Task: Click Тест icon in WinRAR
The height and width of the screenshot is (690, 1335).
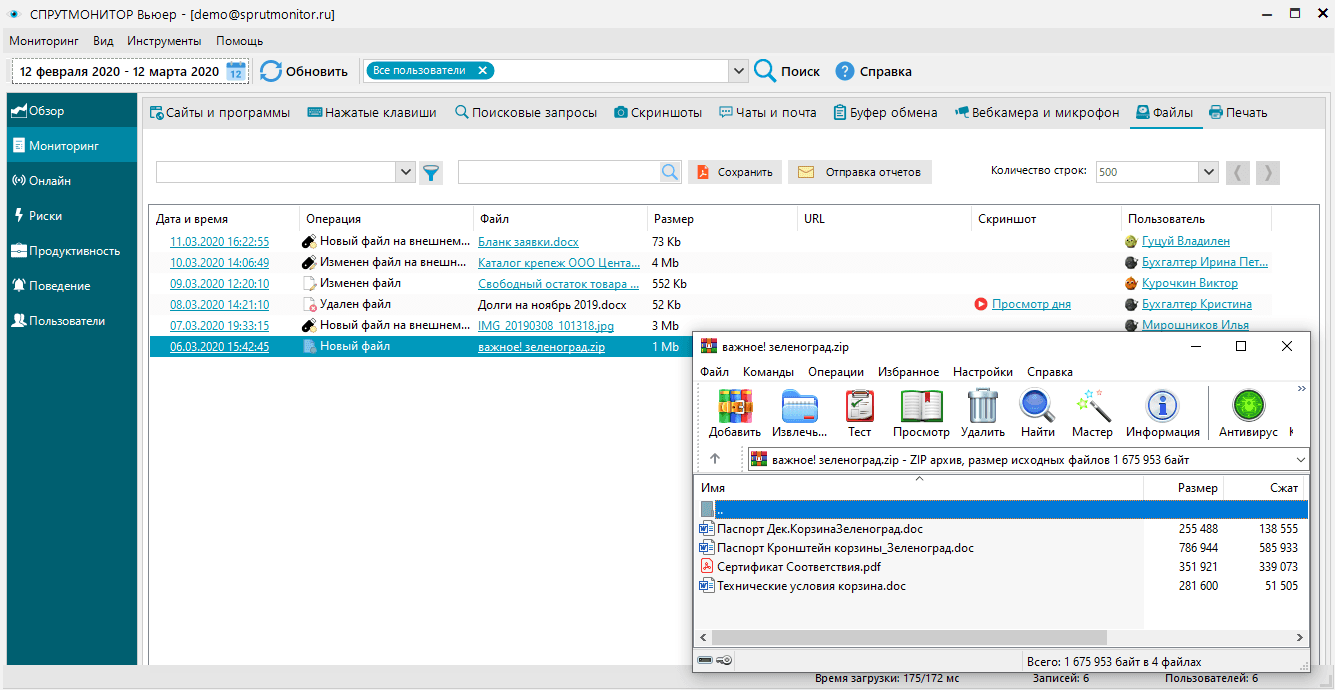Action: pyautogui.click(x=860, y=414)
